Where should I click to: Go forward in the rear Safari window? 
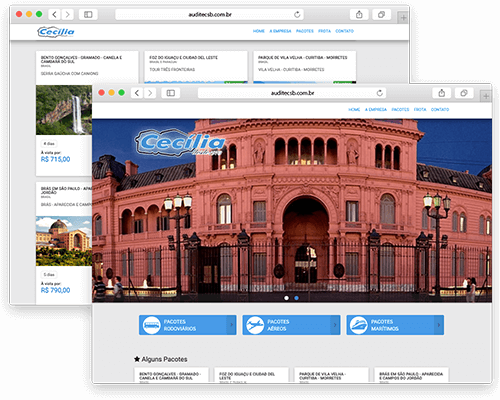coord(67,14)
